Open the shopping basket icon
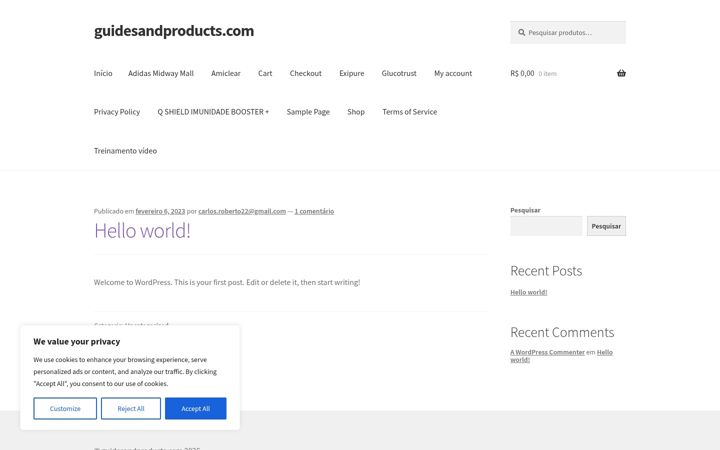 tap(621, 73)
